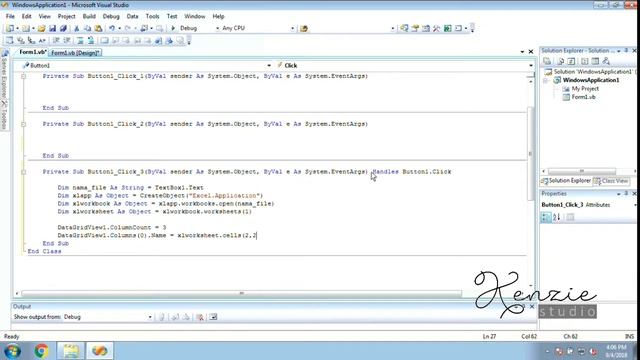Save the current file with Save icon

52,28
